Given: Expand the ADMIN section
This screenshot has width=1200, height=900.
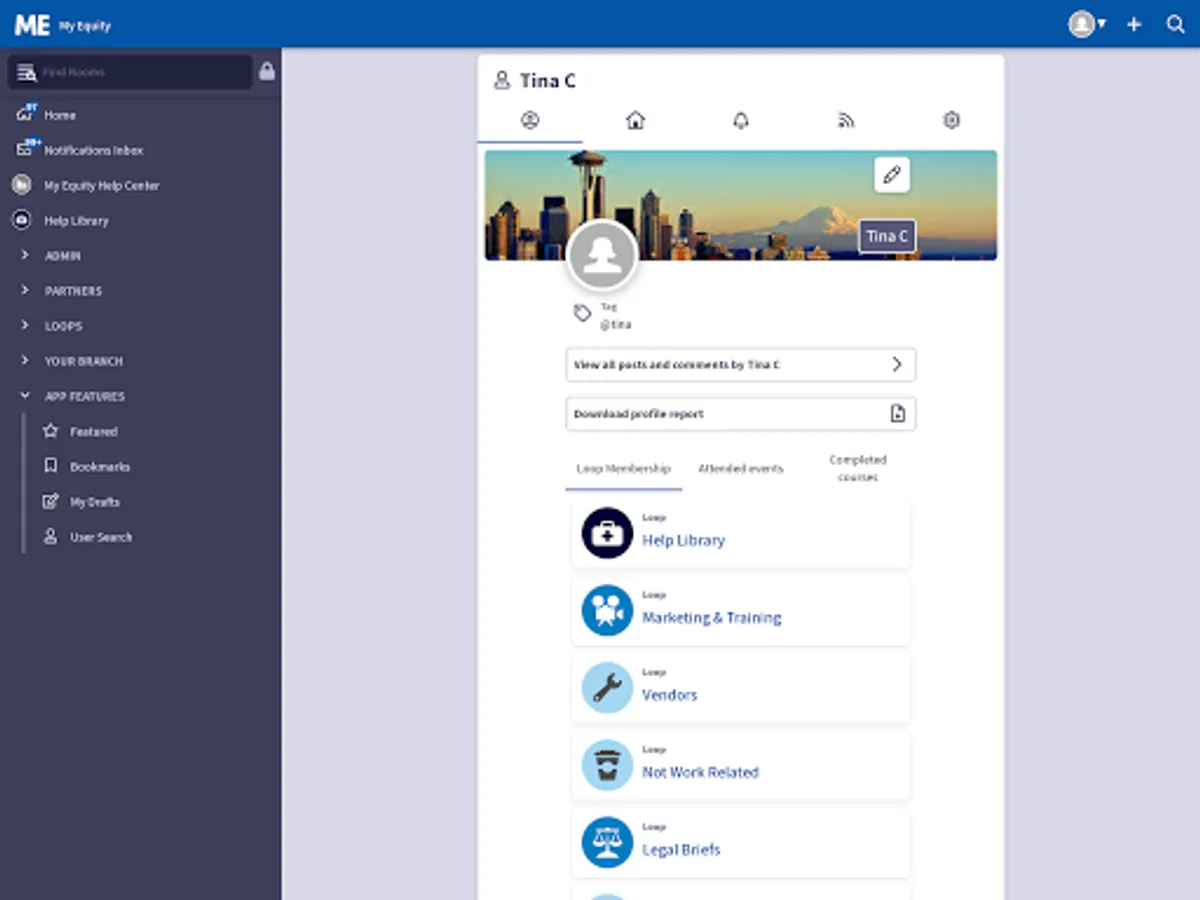Looking at the screenshot, I should pos(62,256).
